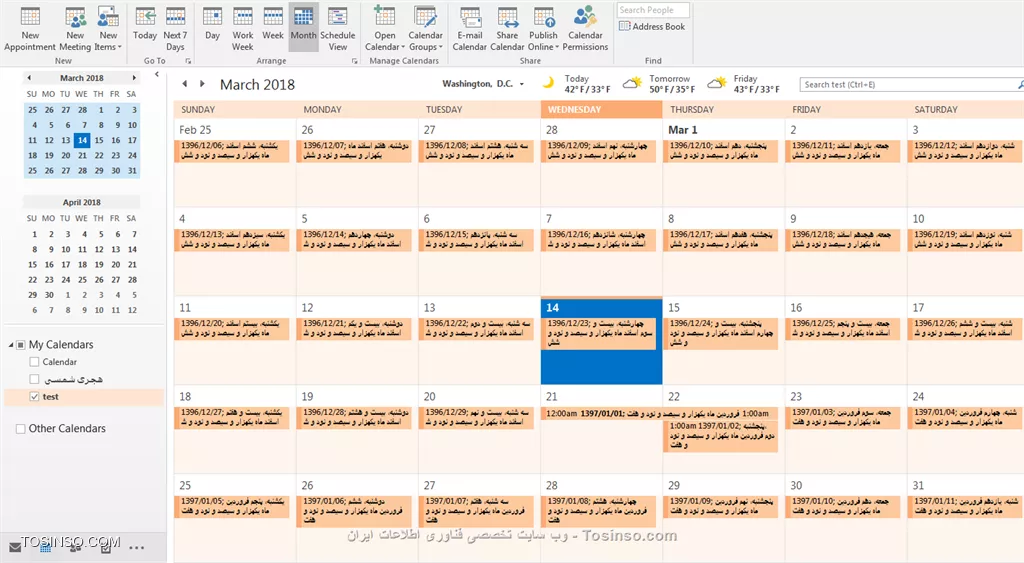Open the 1397/01/02 event on March 22
The width and height of the screenshot is (1024, 563).
[x=720, y=436]
